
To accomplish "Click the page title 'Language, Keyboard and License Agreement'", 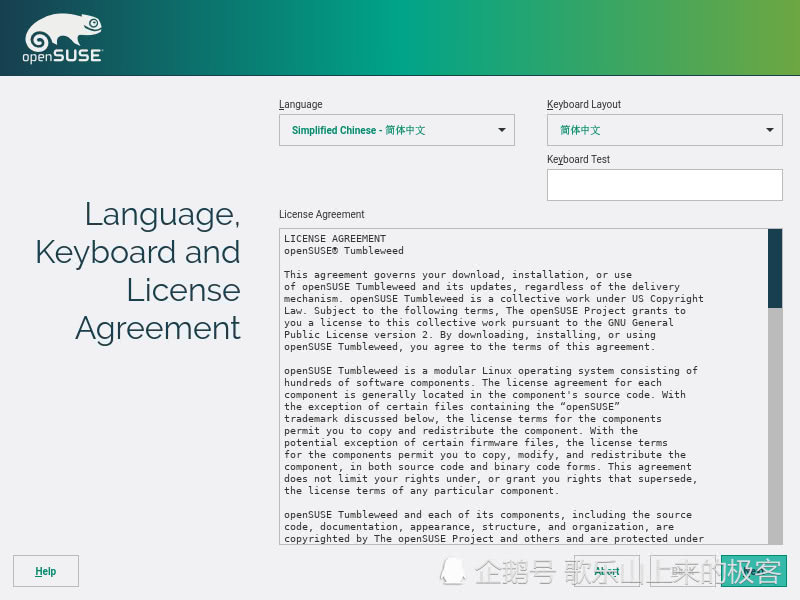I will tap(138, 270).
